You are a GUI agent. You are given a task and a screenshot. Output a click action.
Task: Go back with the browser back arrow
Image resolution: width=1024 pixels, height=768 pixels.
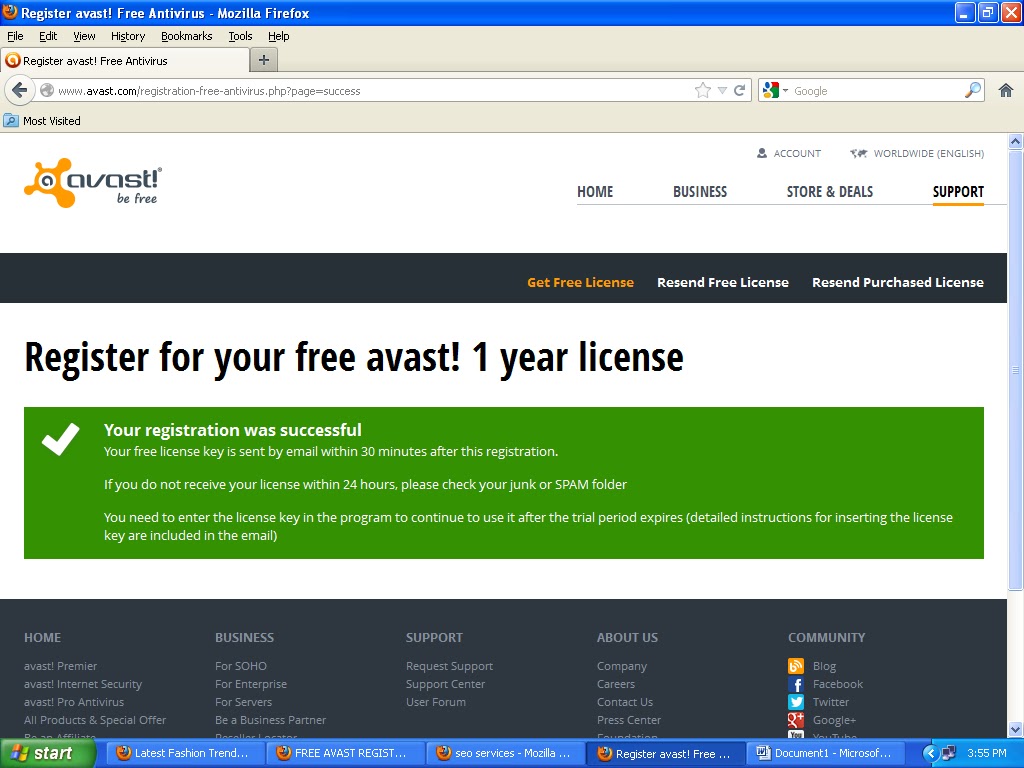(20, 90)
